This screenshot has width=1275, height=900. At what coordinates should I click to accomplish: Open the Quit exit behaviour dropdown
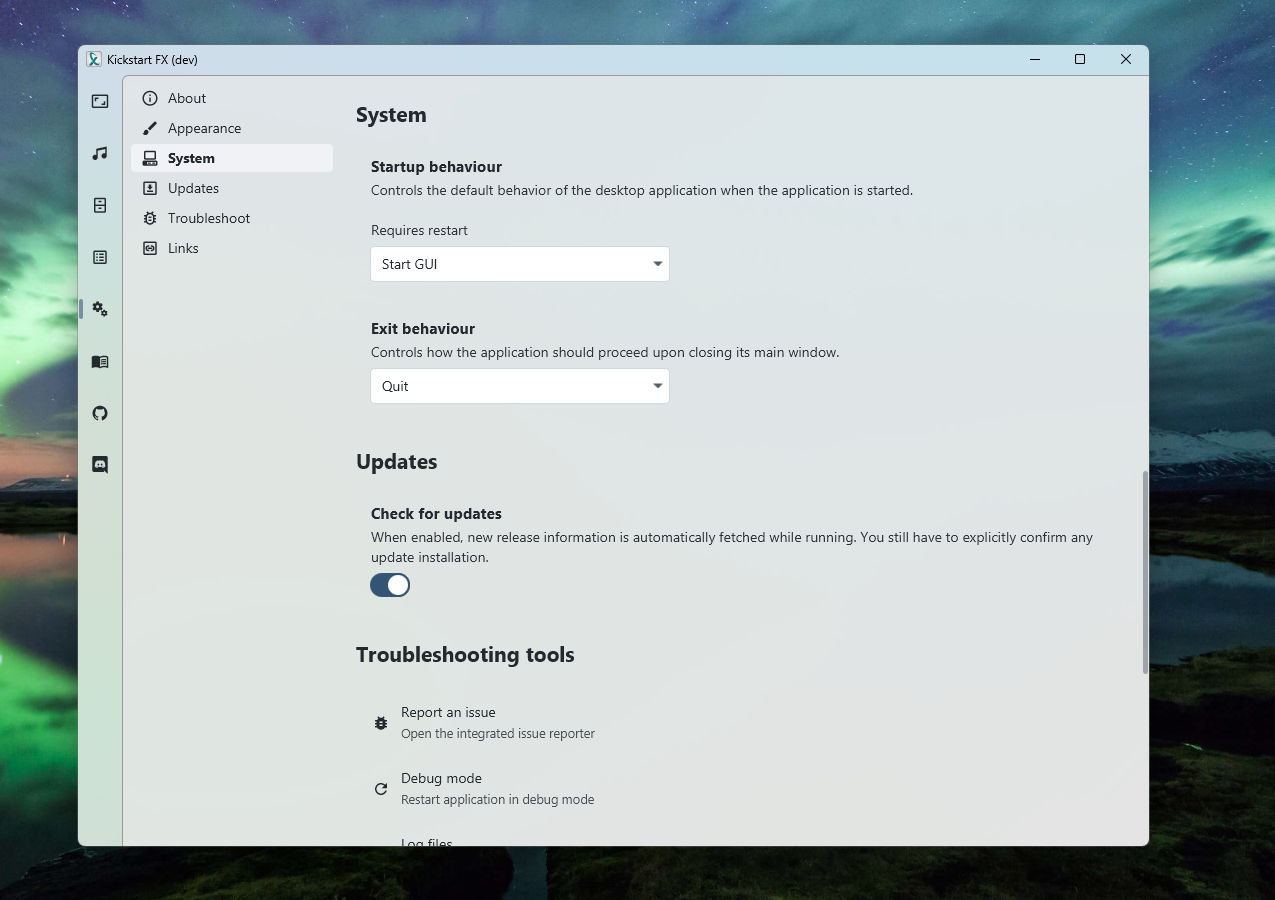(520, 386)
